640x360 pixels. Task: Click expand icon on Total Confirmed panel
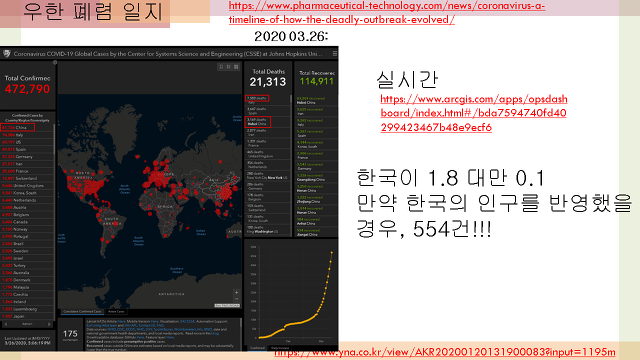click(x=55, y=62)
